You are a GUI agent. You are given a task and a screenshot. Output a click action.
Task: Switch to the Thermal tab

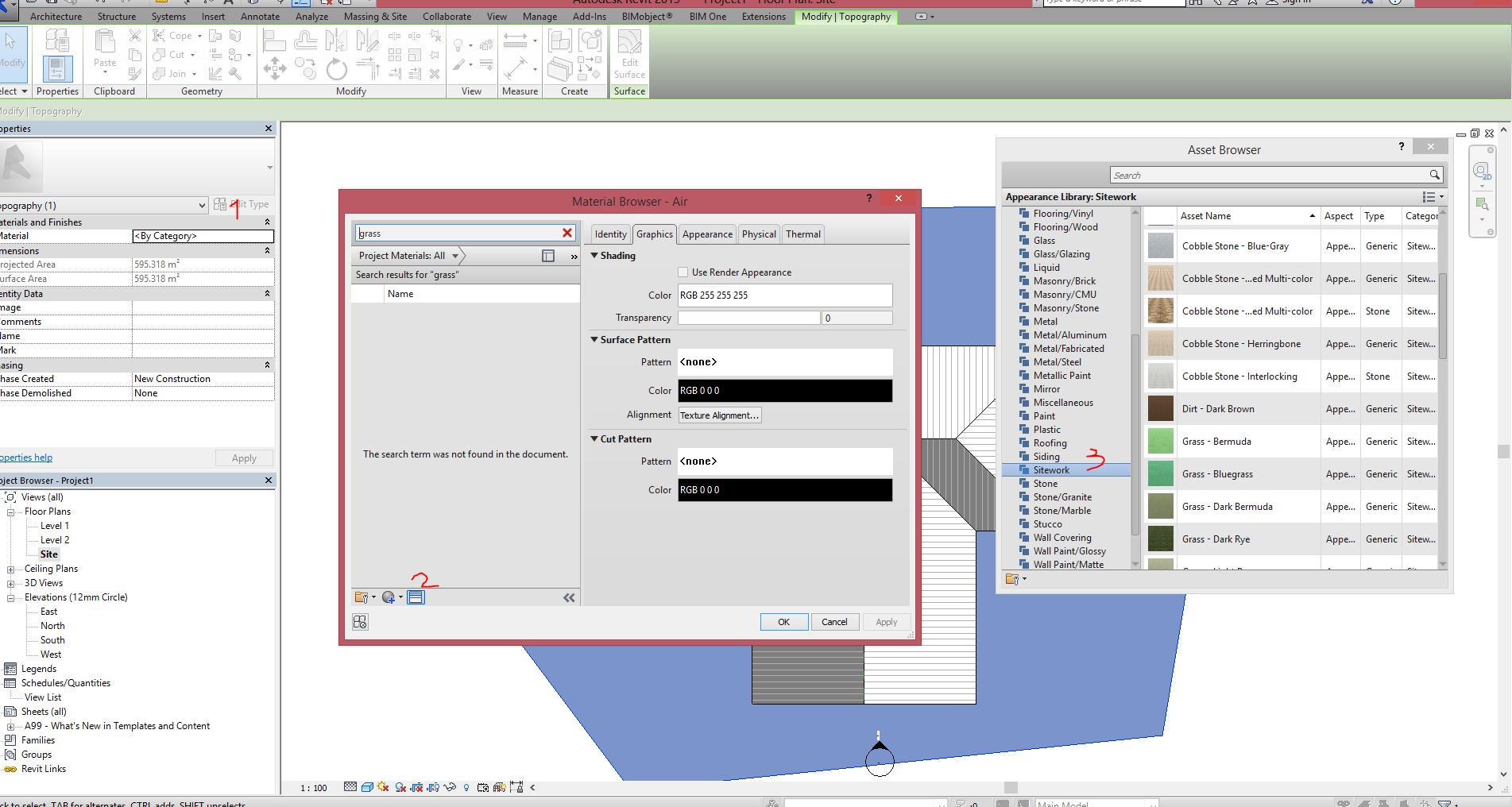[x=803, y=234]
